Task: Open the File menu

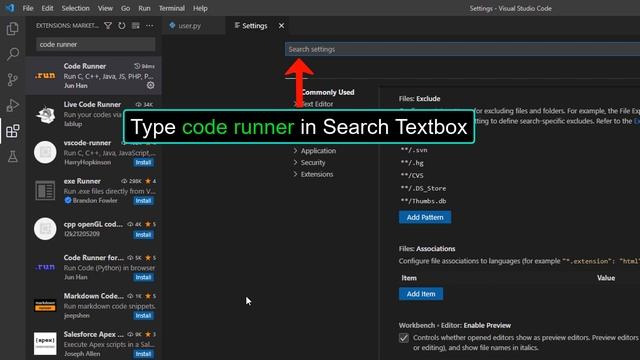Action: point(28,8)
